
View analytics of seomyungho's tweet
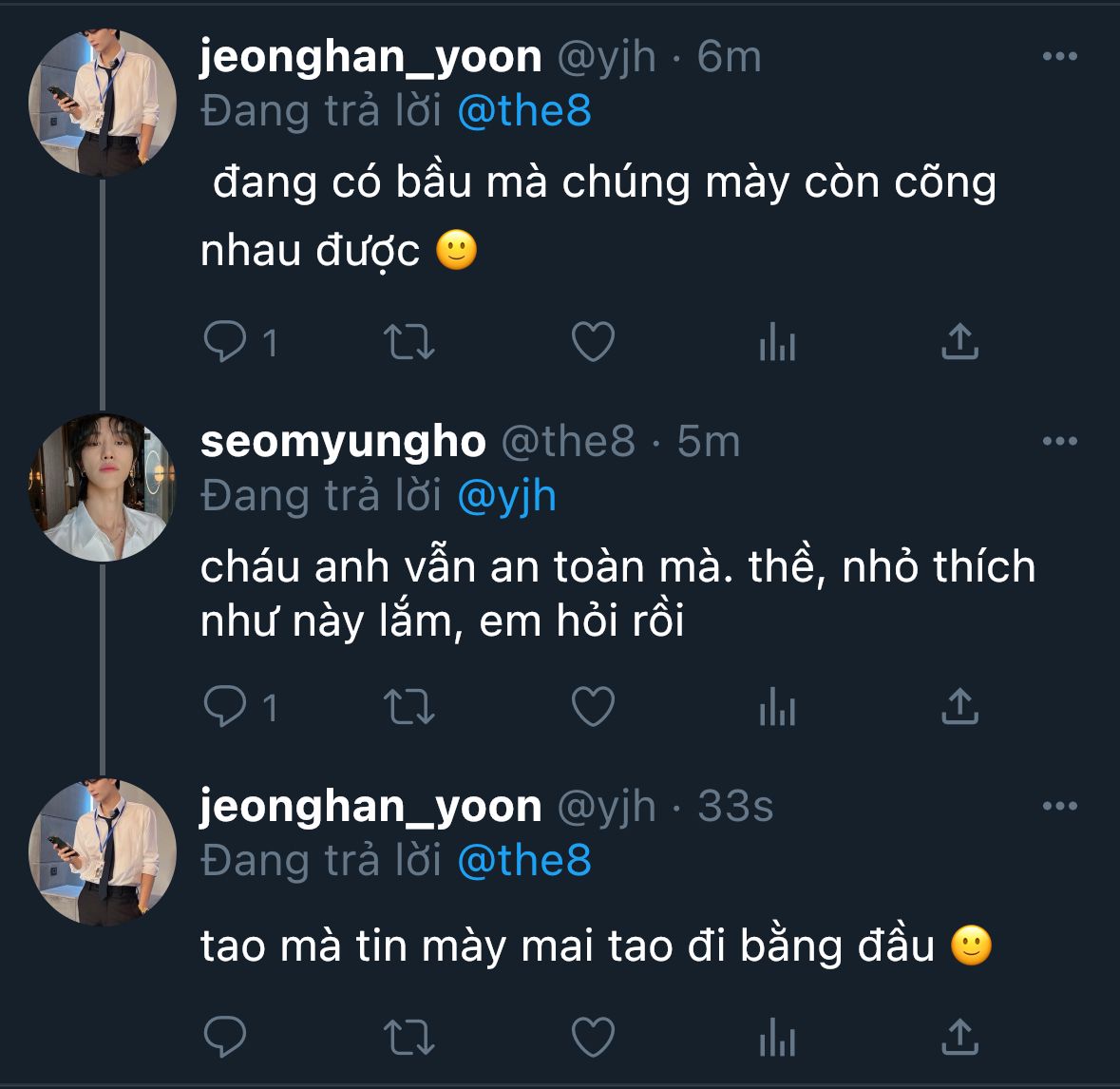point(777,707)
